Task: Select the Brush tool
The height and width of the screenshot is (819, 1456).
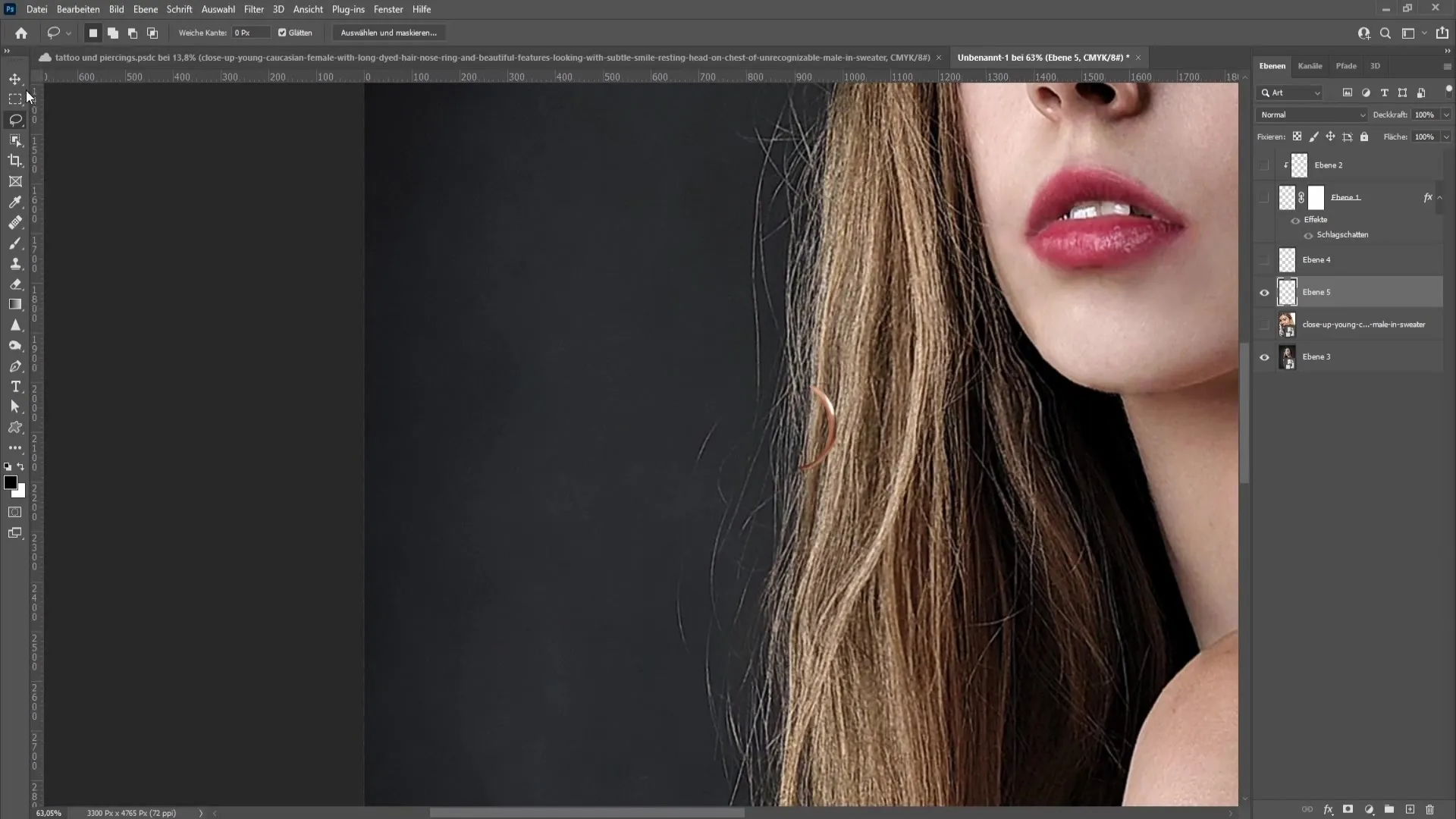Action: (15, 244)
